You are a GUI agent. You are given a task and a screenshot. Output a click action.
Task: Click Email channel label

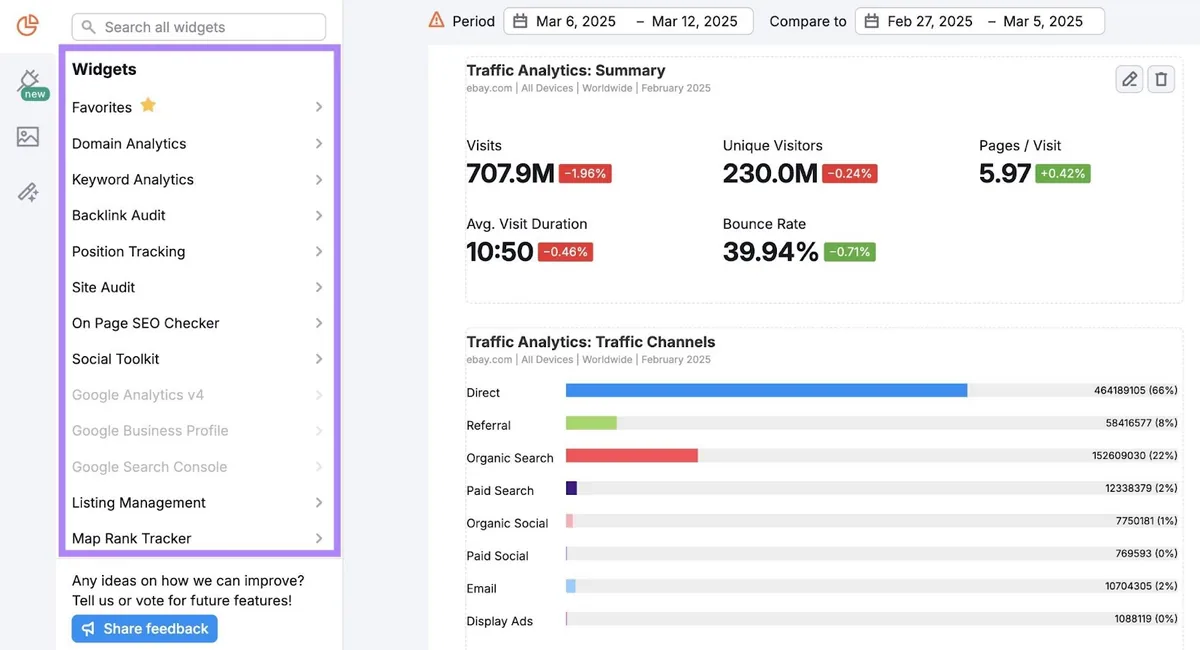481,588
